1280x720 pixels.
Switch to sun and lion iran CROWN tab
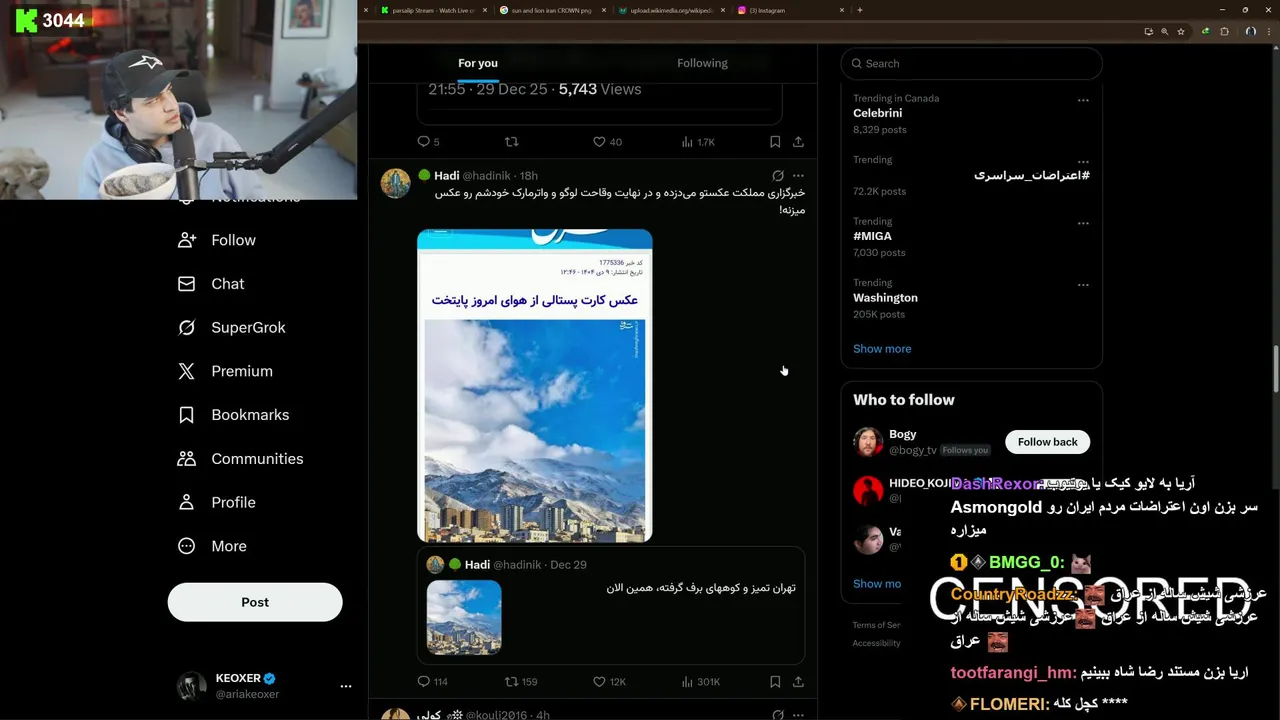point(550,10)
